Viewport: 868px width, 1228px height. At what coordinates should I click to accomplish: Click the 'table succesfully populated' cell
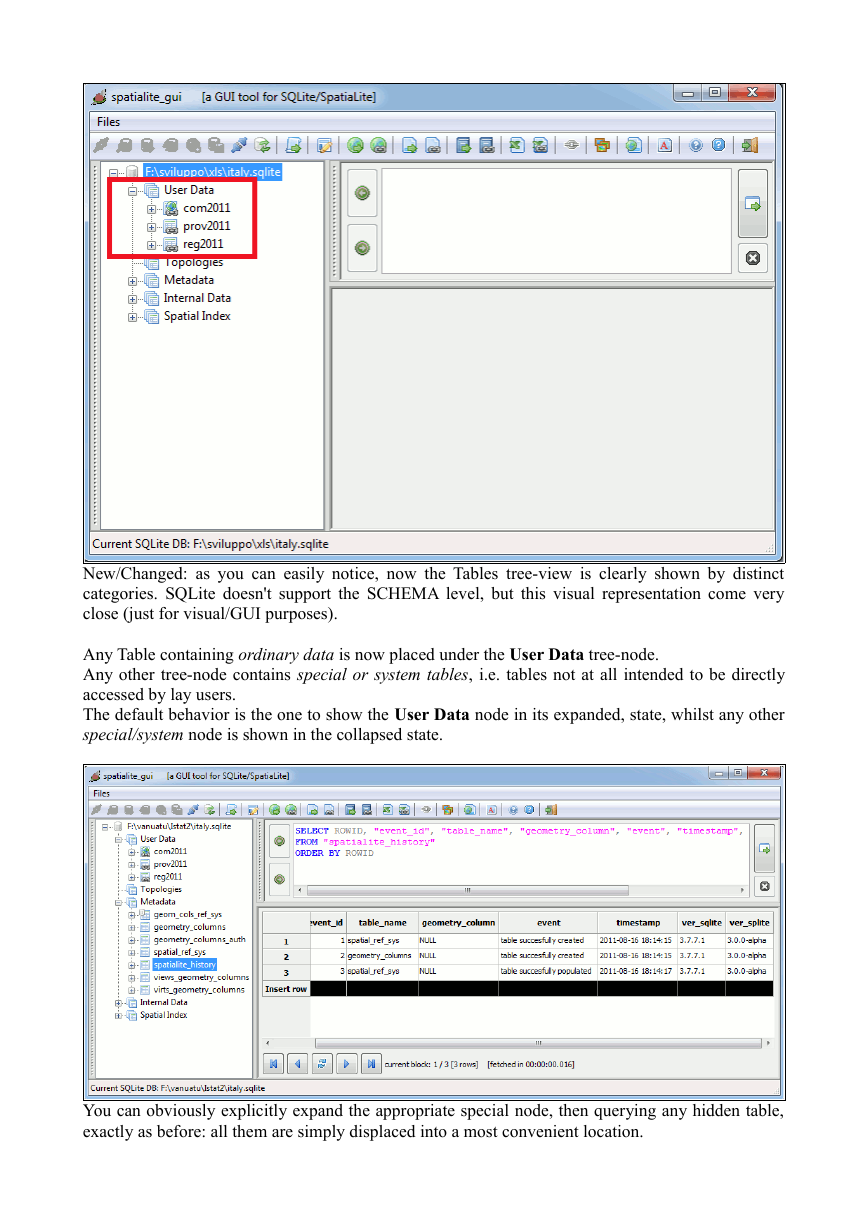(548, 971)
